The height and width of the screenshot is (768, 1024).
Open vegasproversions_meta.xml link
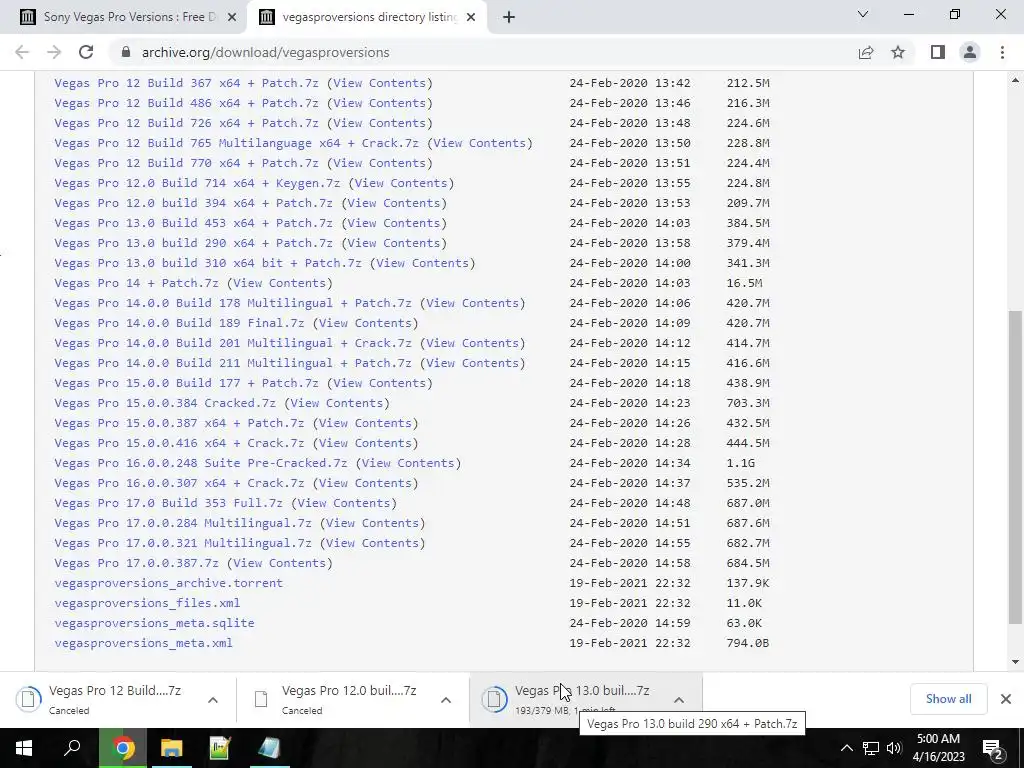tap(143, 643)
